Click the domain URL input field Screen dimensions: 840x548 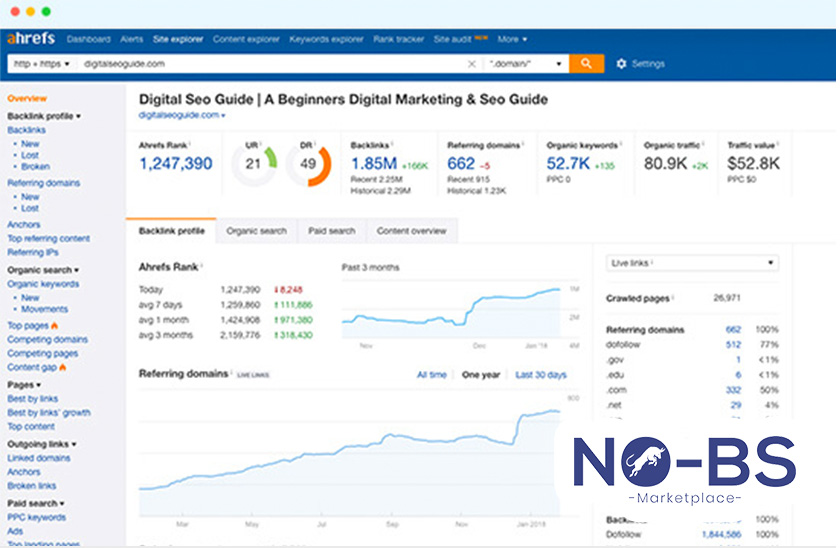(270, 64)
